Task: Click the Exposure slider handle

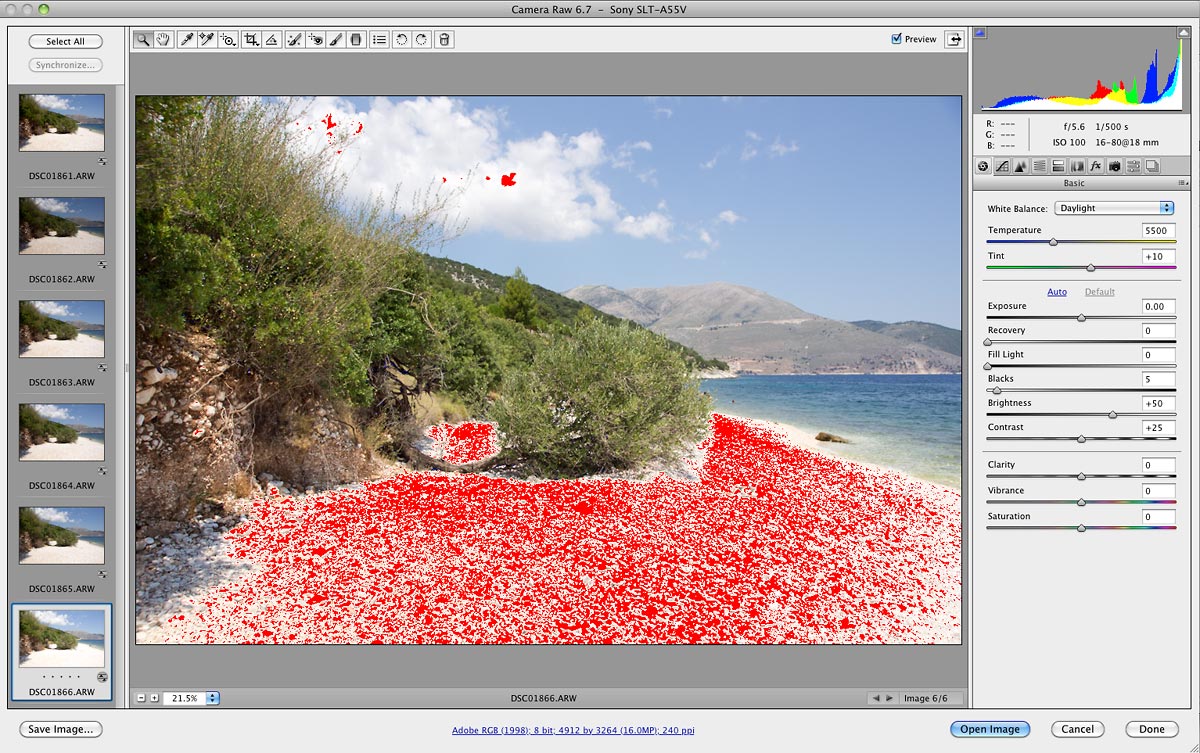Action: pyautogui.click(x=1081, y=318)
